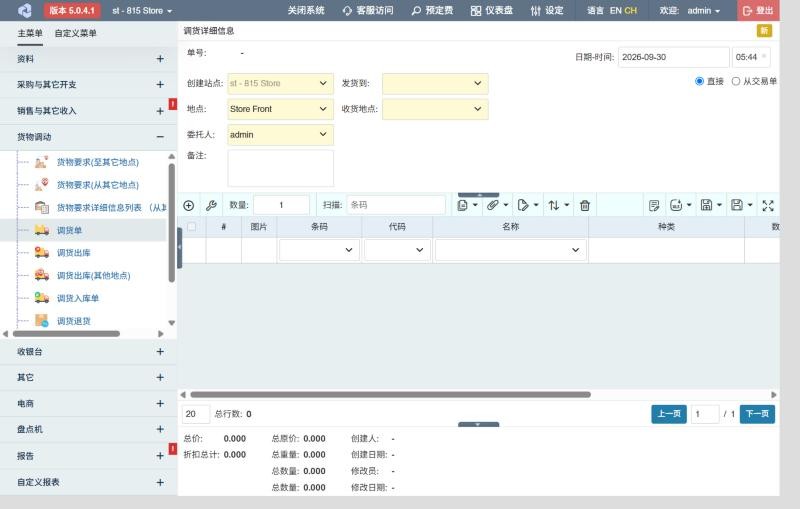Viewport: 800px width, 509px height.
Task: Click 关闭系统 in the top bar
Action: 306,10
